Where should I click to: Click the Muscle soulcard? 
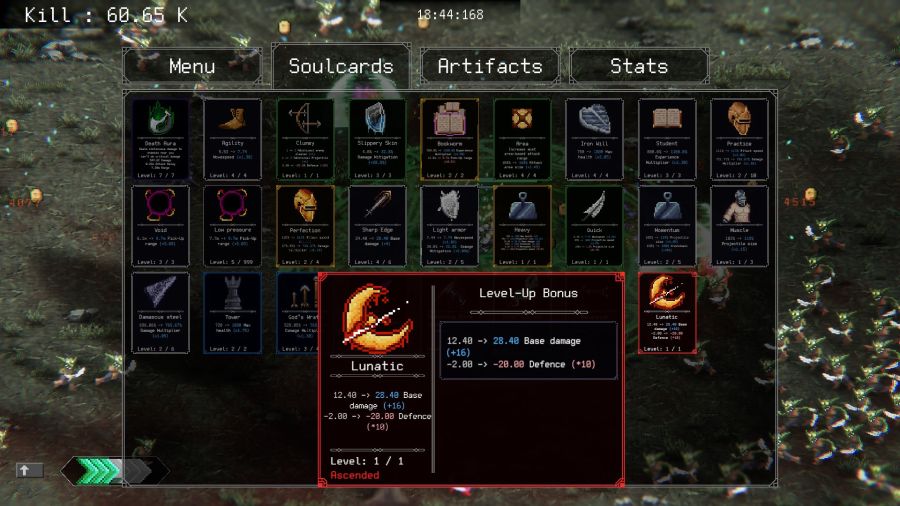tap(739, 226)
